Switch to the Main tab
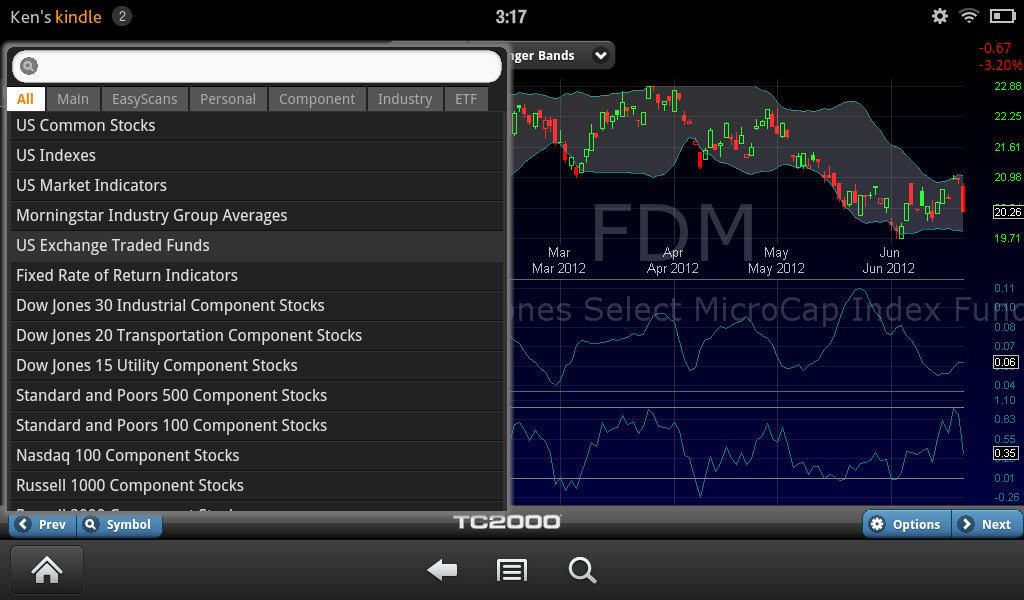The height and width of the screenshot is (600, 1024). [73, 99]
